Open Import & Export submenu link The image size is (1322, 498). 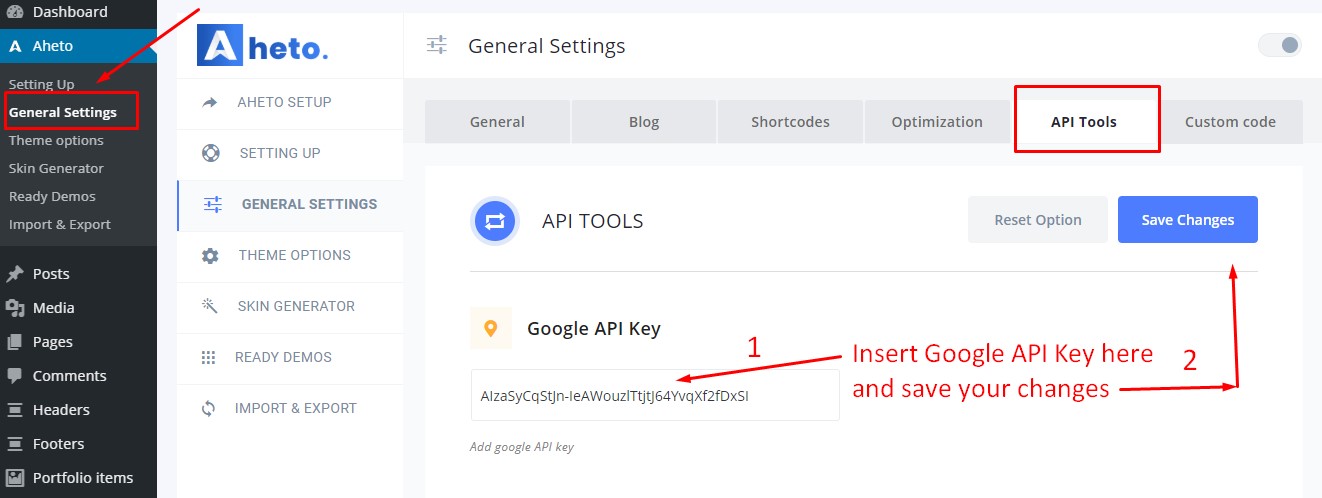point(60,224)
